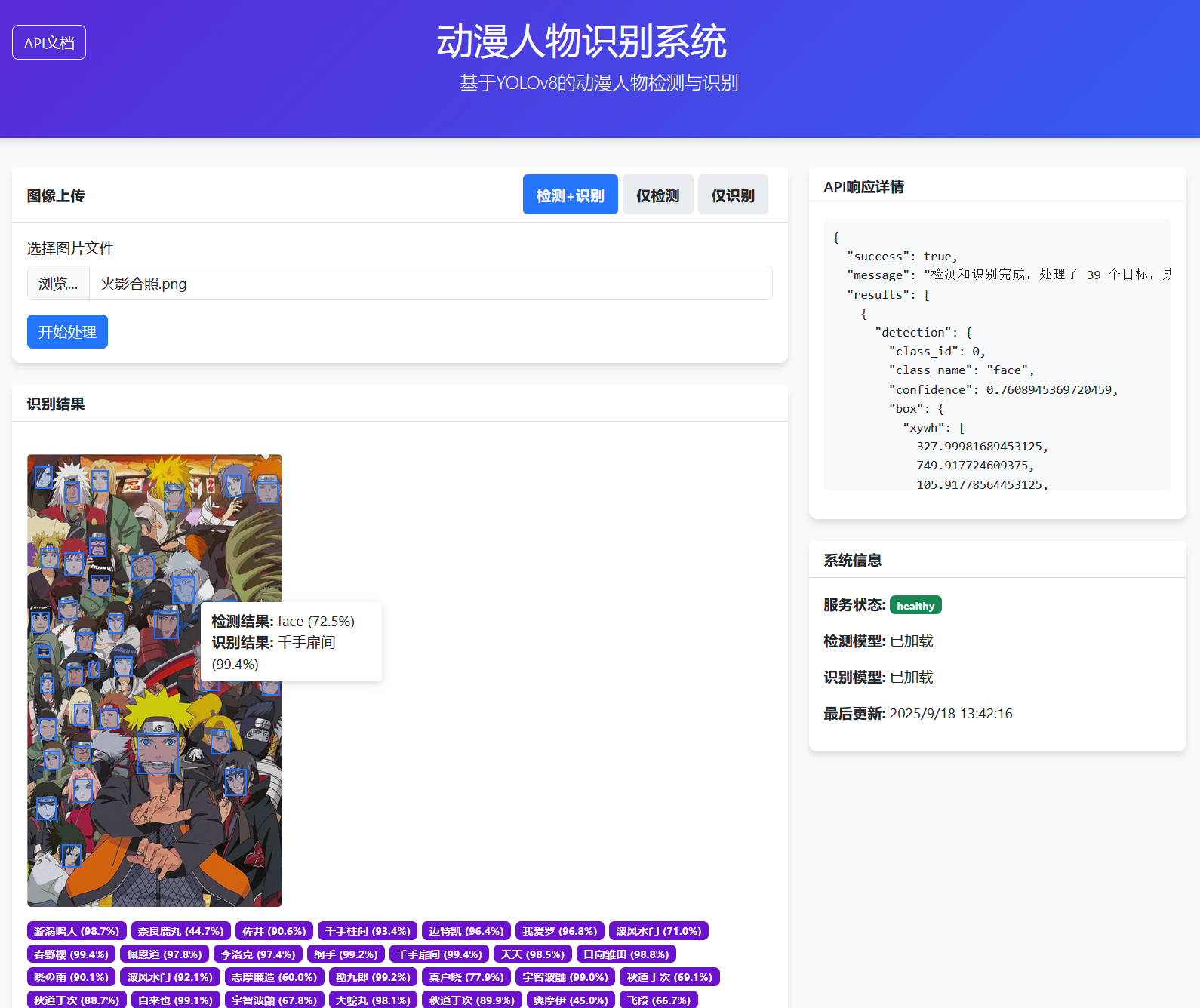The width and height of the screenshot is (1200, 1008).
Task: Click the 大蛇丸 (98.1%) tag
Action: tap(373, 1000)
